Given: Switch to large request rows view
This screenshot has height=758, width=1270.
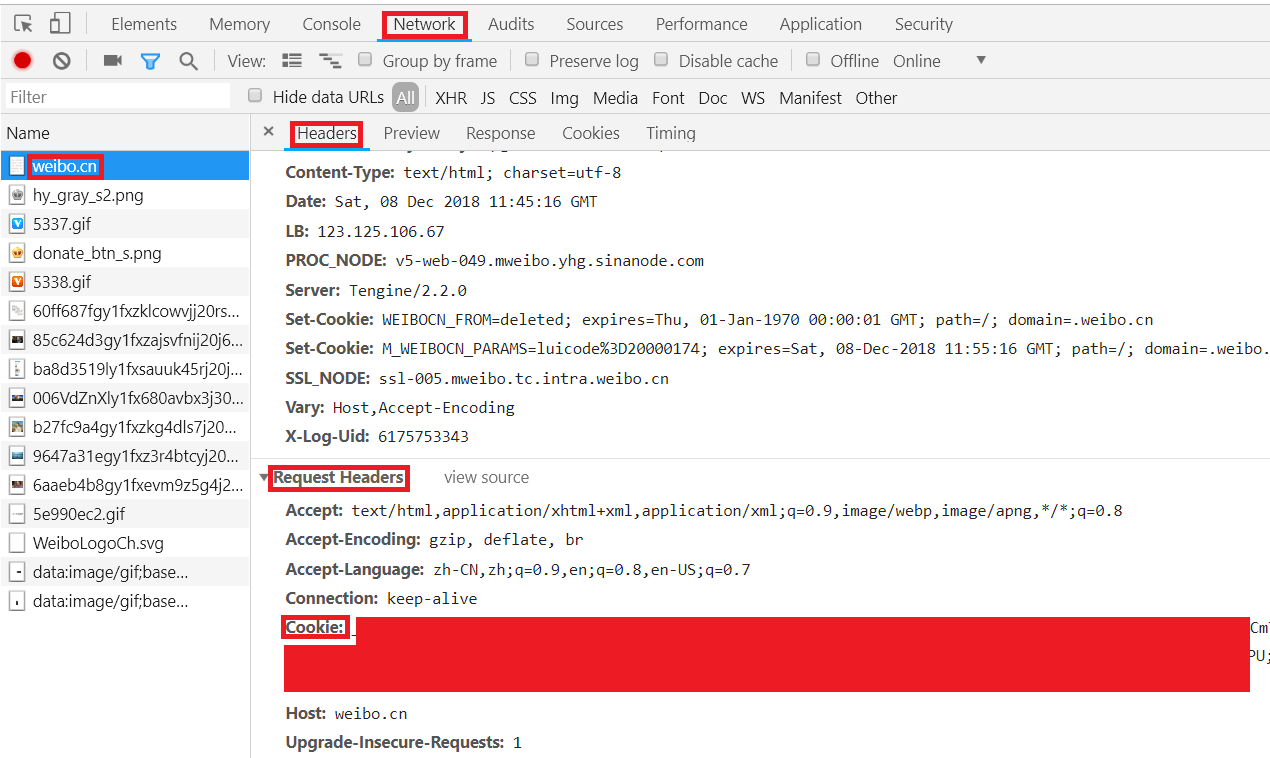Looking at the screenshot, I should tap(292, 61).
